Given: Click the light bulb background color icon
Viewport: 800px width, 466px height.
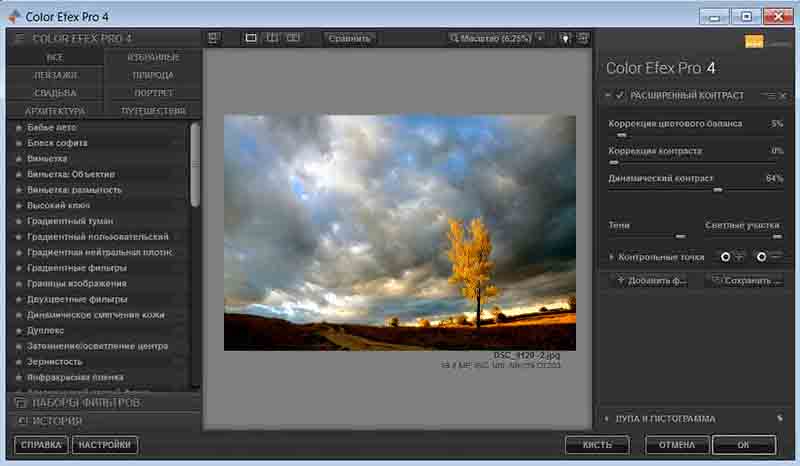Looking at the screenshot, I should click(x=565, y=38).
